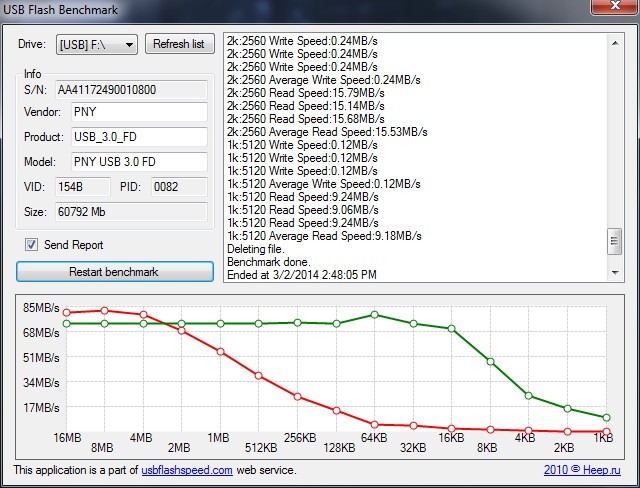Click the 51MB/s axis label on chart
This screenshot has width=640, height=488.
[x=41, y=358]
